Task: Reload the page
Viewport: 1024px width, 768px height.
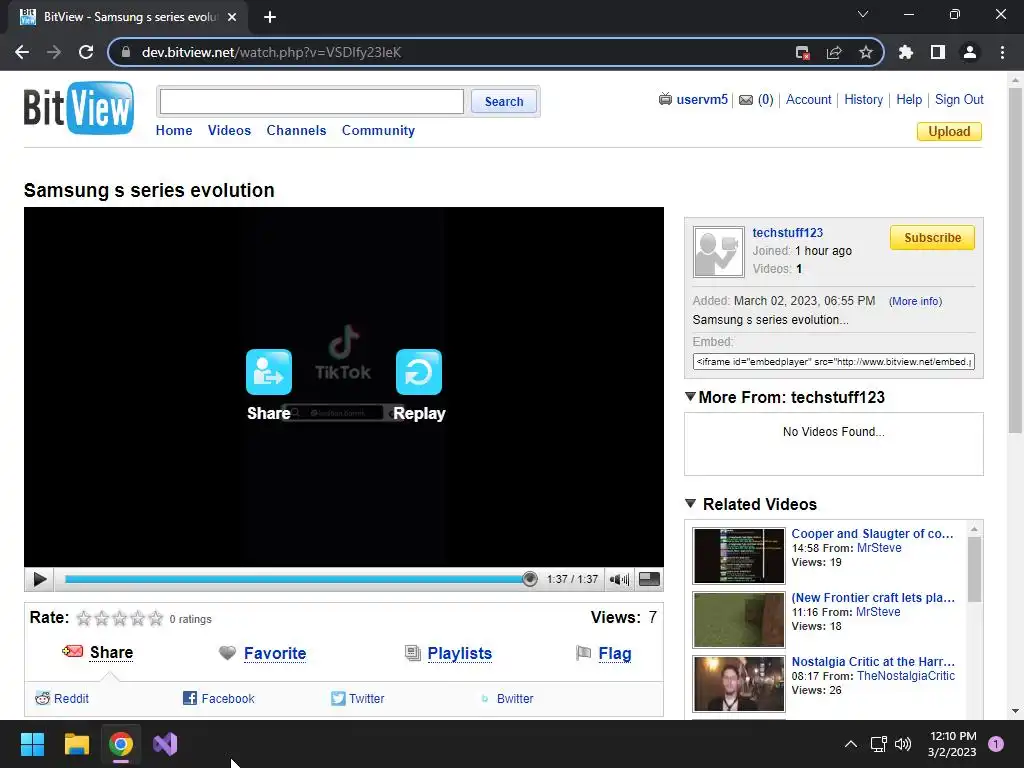Action: coord(86,52)
